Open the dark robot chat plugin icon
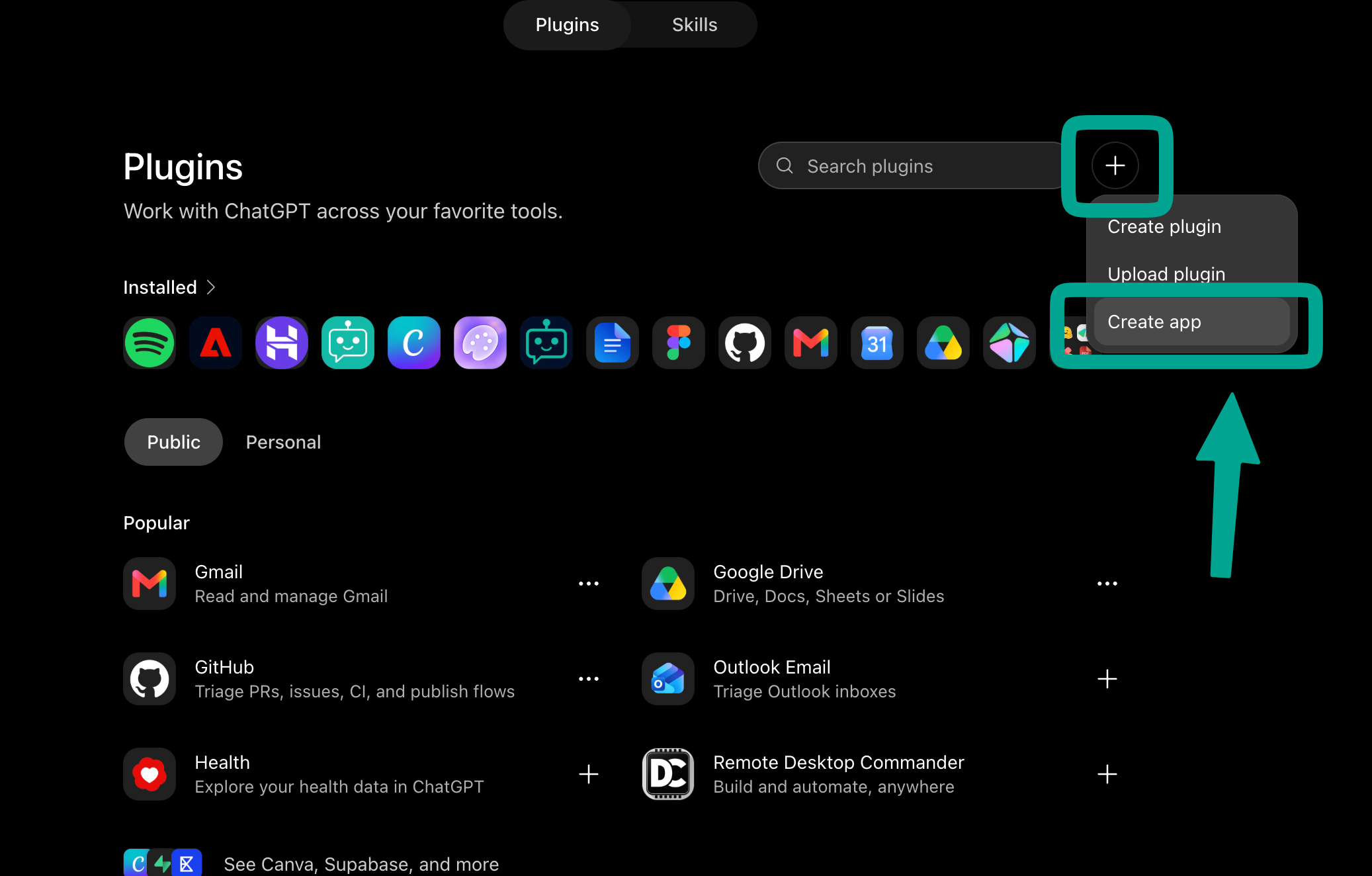 pyautogui.click(x=546, y=343)
